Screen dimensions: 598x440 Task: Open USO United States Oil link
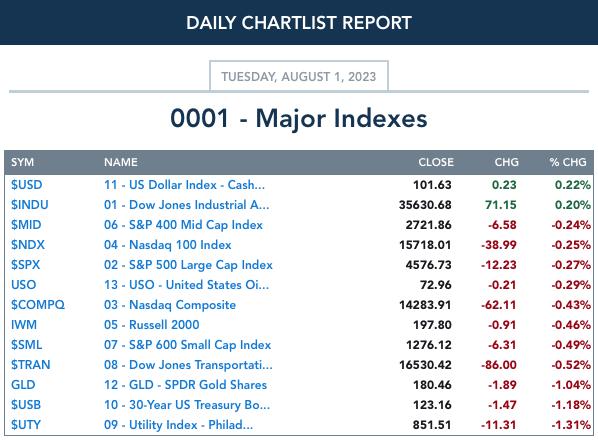coord(186,285)
